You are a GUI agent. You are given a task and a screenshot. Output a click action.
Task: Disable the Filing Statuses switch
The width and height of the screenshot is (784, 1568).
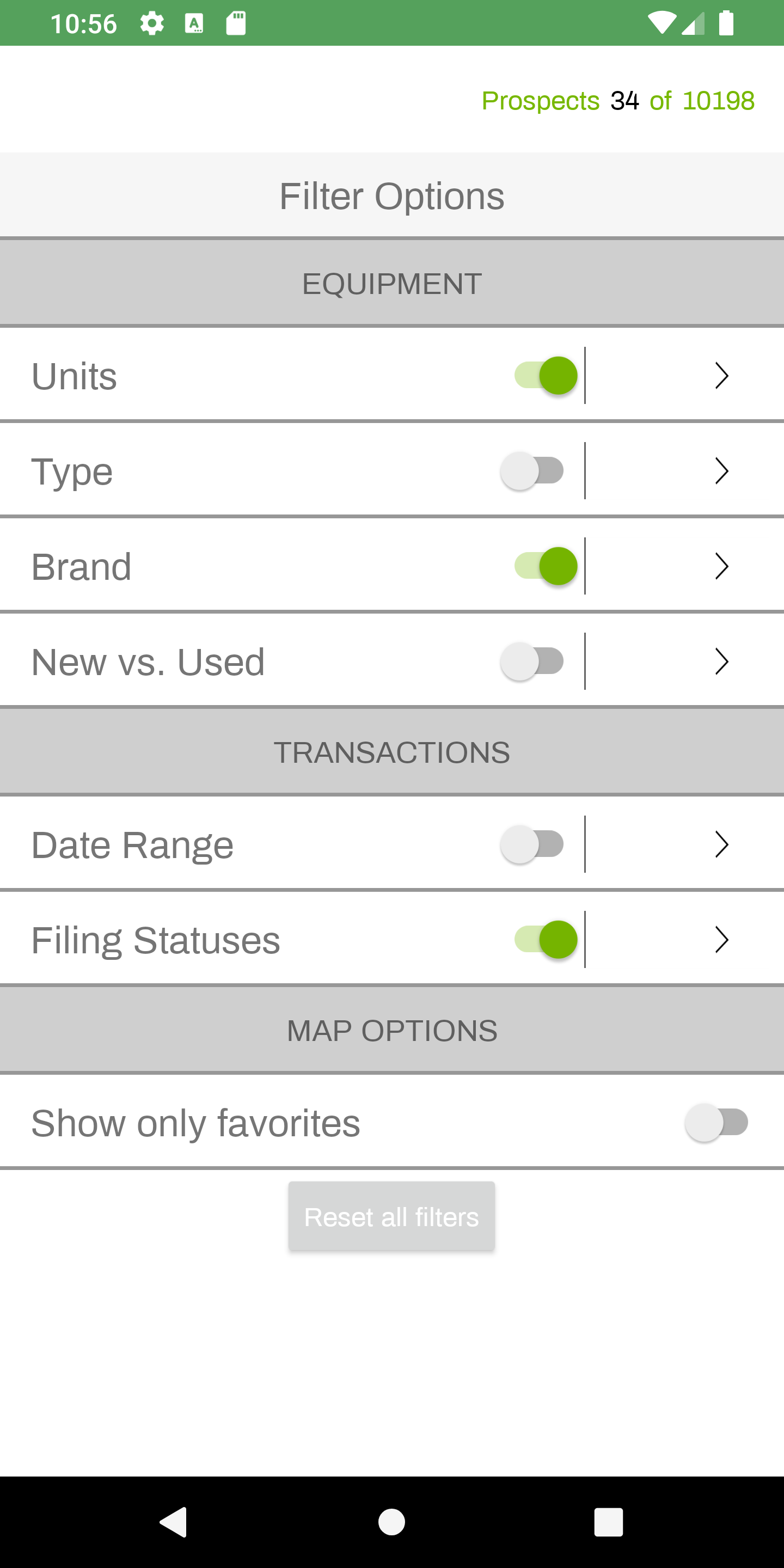tap(546, 939)
